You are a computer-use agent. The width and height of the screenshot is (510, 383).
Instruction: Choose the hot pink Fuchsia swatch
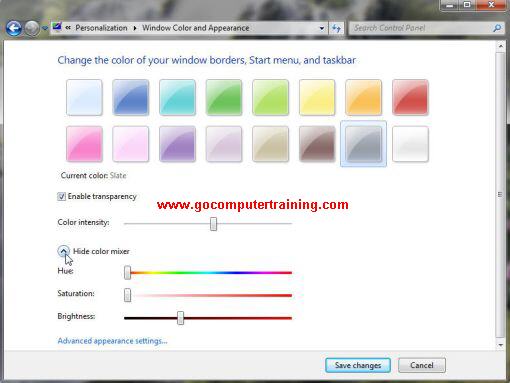click(84, 144)
